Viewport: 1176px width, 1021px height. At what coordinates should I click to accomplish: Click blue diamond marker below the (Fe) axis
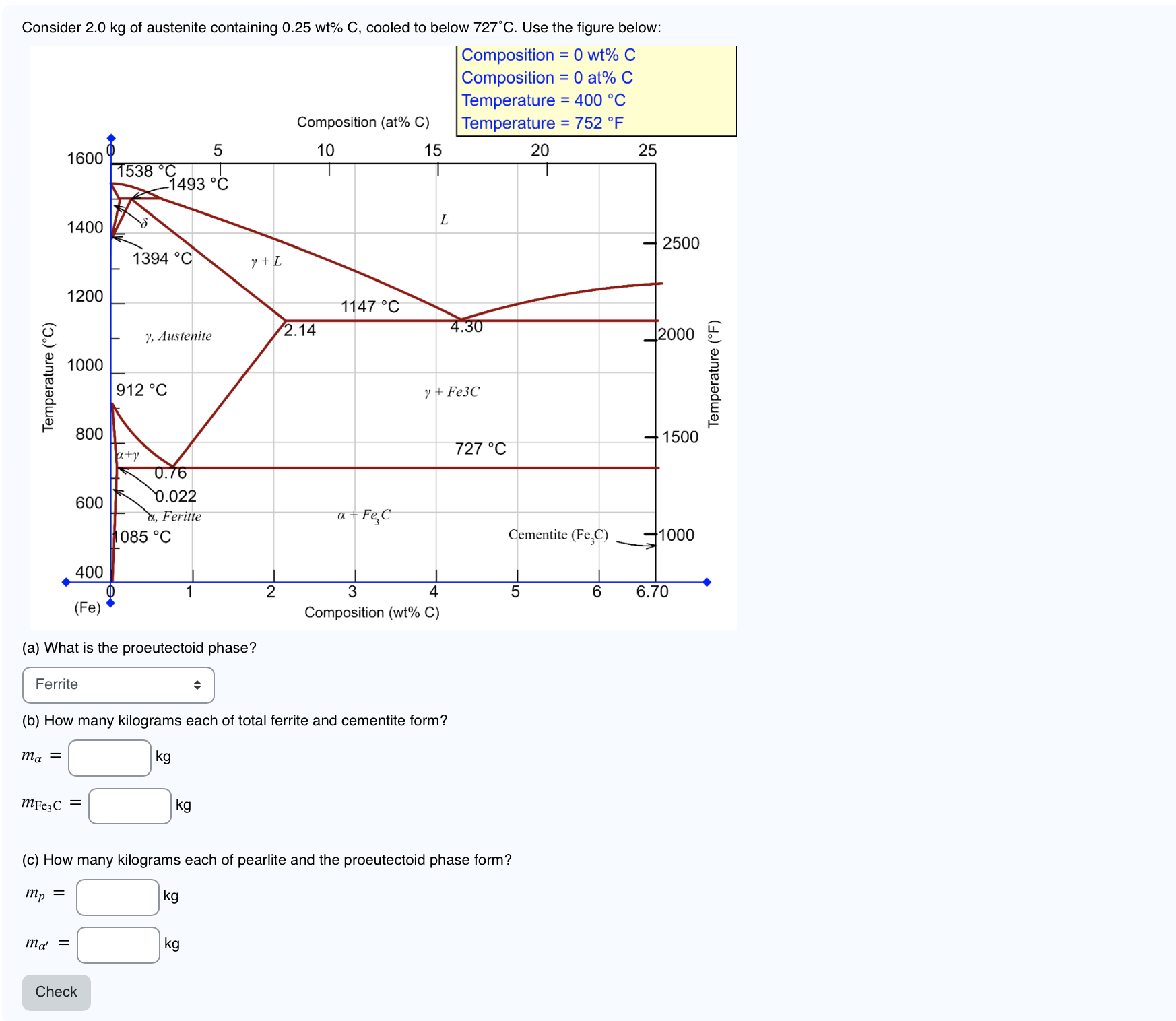tap(110, 603)
